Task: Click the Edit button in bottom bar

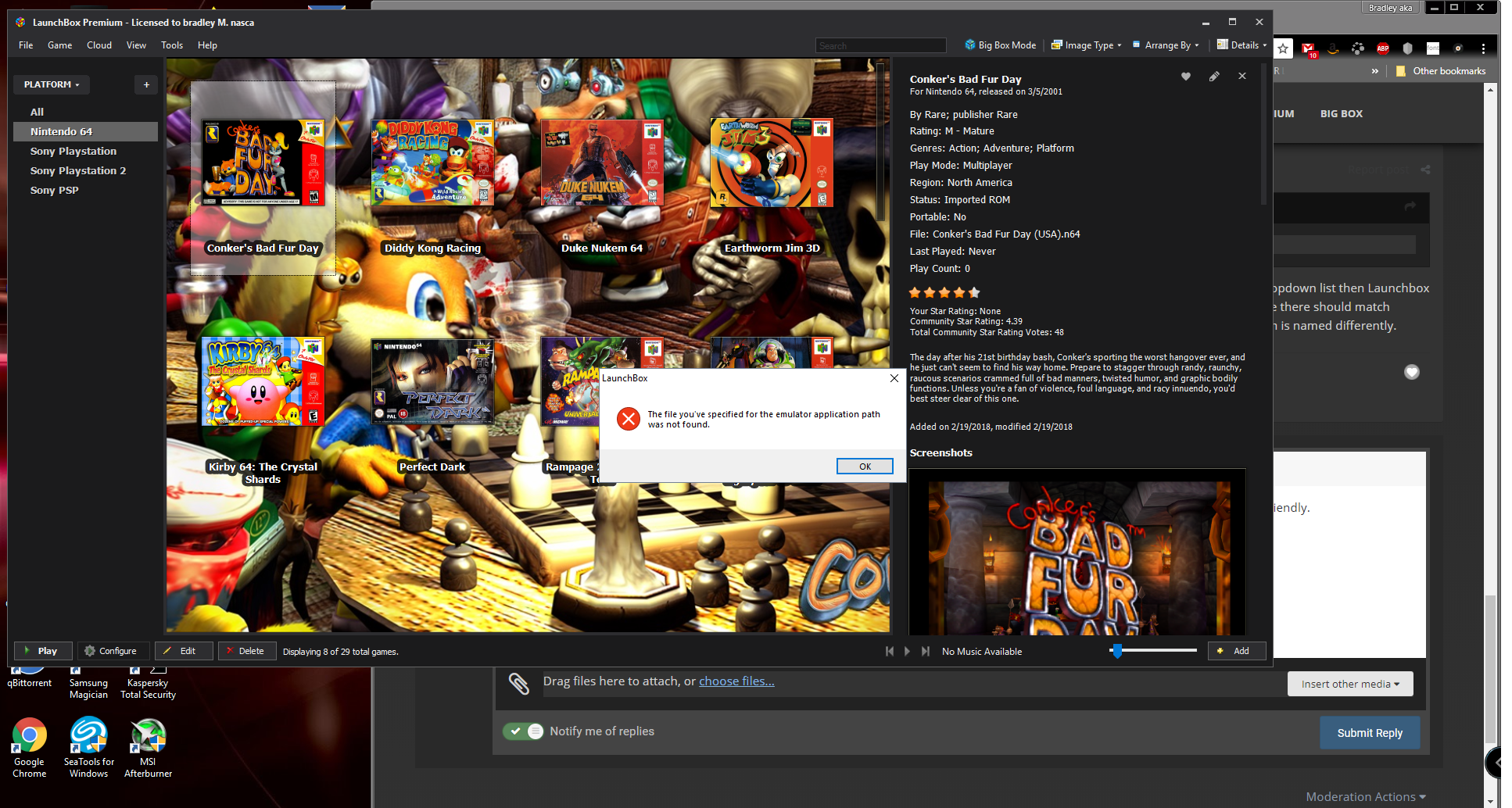Action: (x=184, y=651)
